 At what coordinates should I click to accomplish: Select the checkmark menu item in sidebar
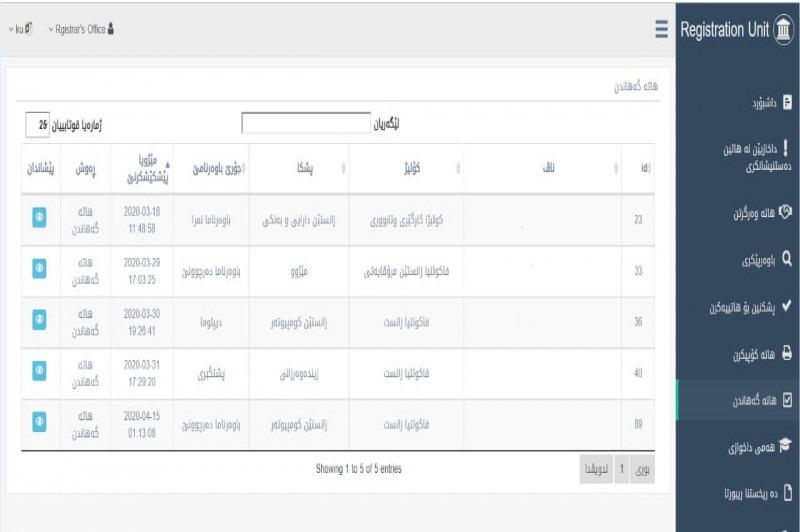point(786,307)
